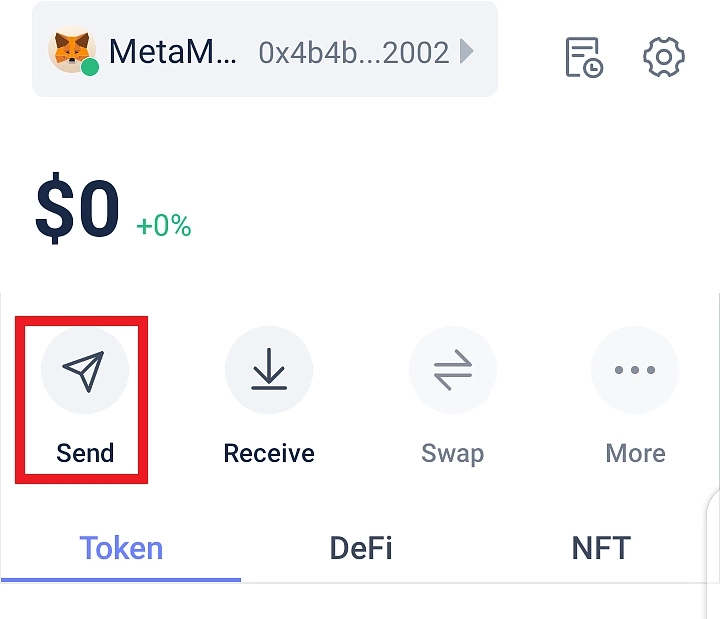Click the MetaMask fox avatar
This screenshot has width=720, height=619.
(x=72, y=49)
